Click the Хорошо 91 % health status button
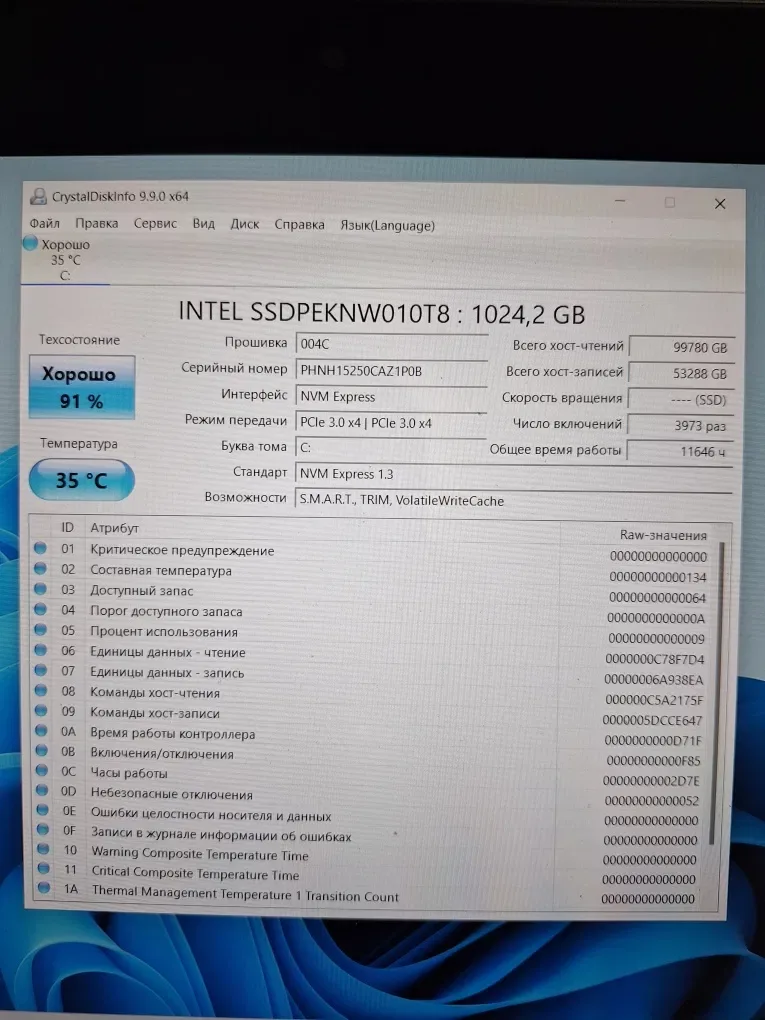765x1020 pixels. [x=82, y=387]
